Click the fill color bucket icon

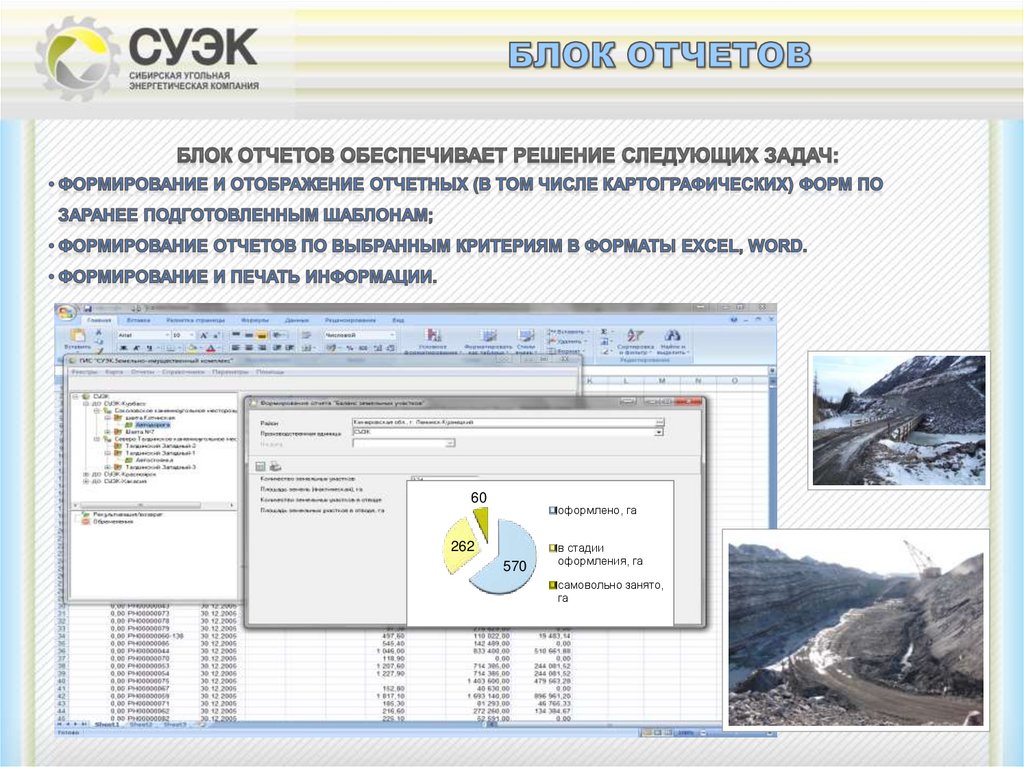192,348
